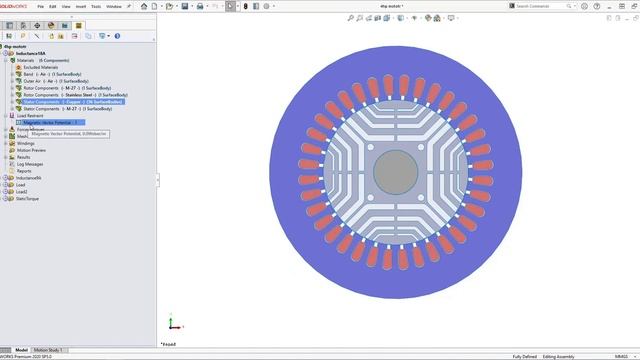Image resolution: width=640 pixels, height=360 pixels.
Task: Collapse the Inductance18A study node
Action: click(x=5, y=53)
